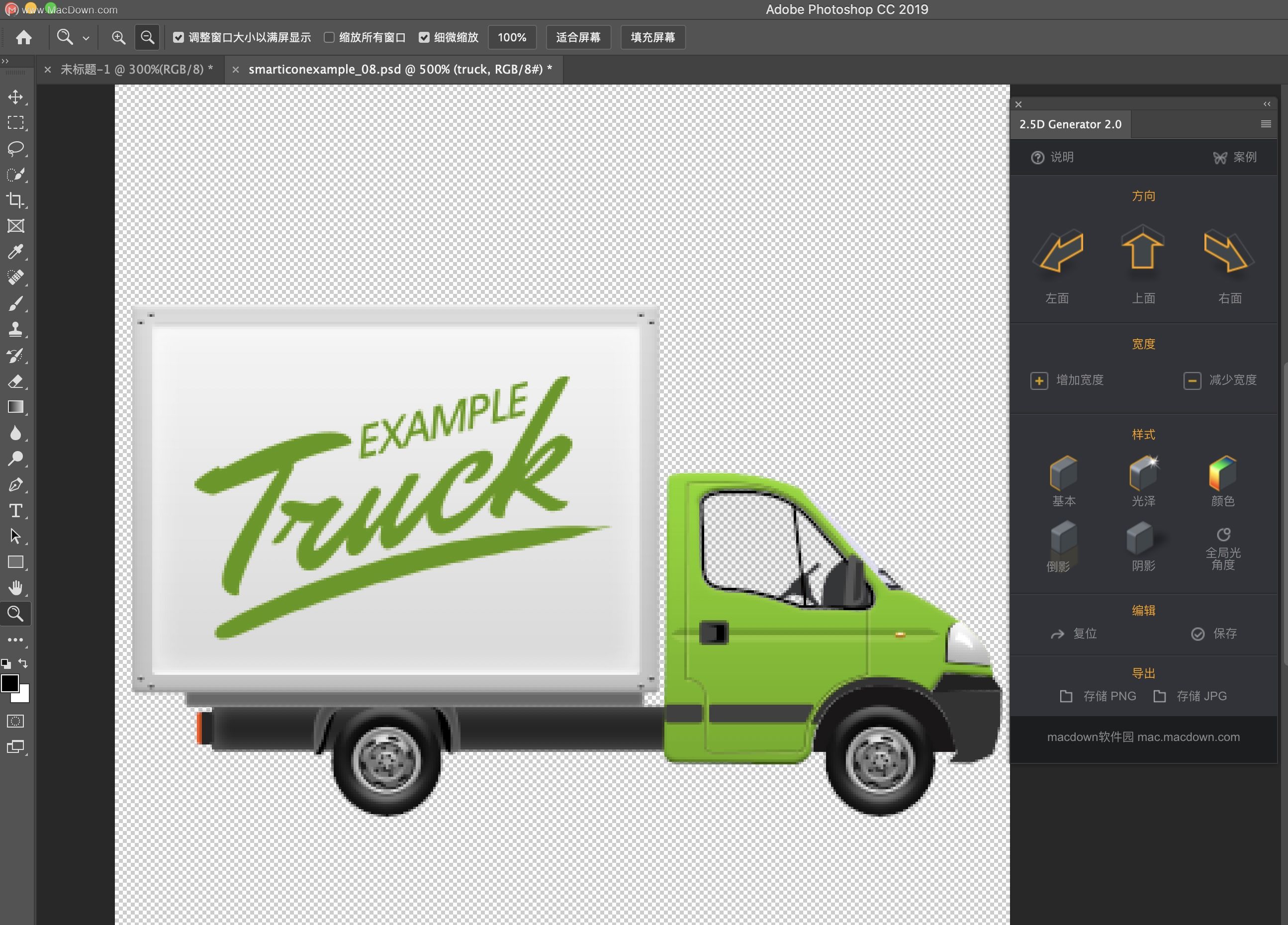The height and width of the screenshot is (925, 1288).
Task: Select the Clone Stamp tool
Action: tap(15, 329)
